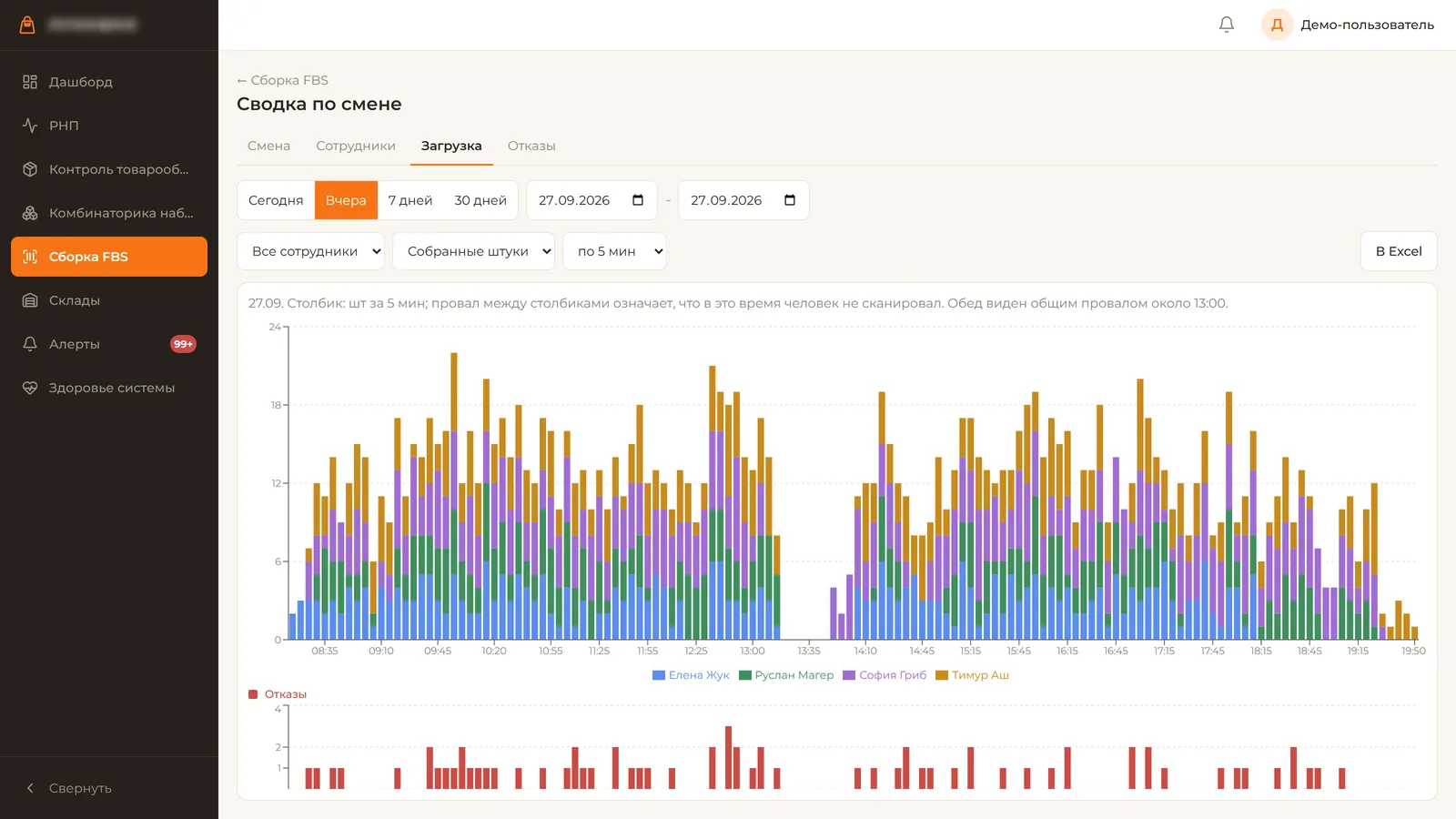This screenshot has width=1456, height=819.
Task: Click the Алерты bell icon
Action: 30,344
